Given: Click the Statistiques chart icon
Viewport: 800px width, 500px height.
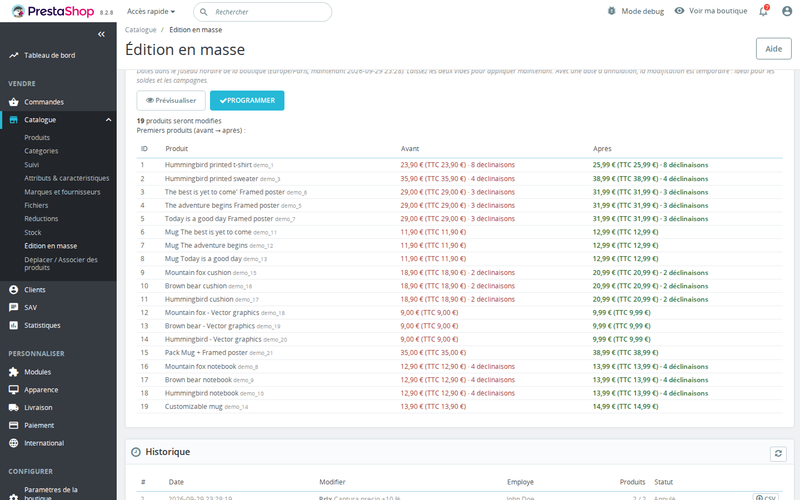Looking at the screenshot, I should 14,326.
